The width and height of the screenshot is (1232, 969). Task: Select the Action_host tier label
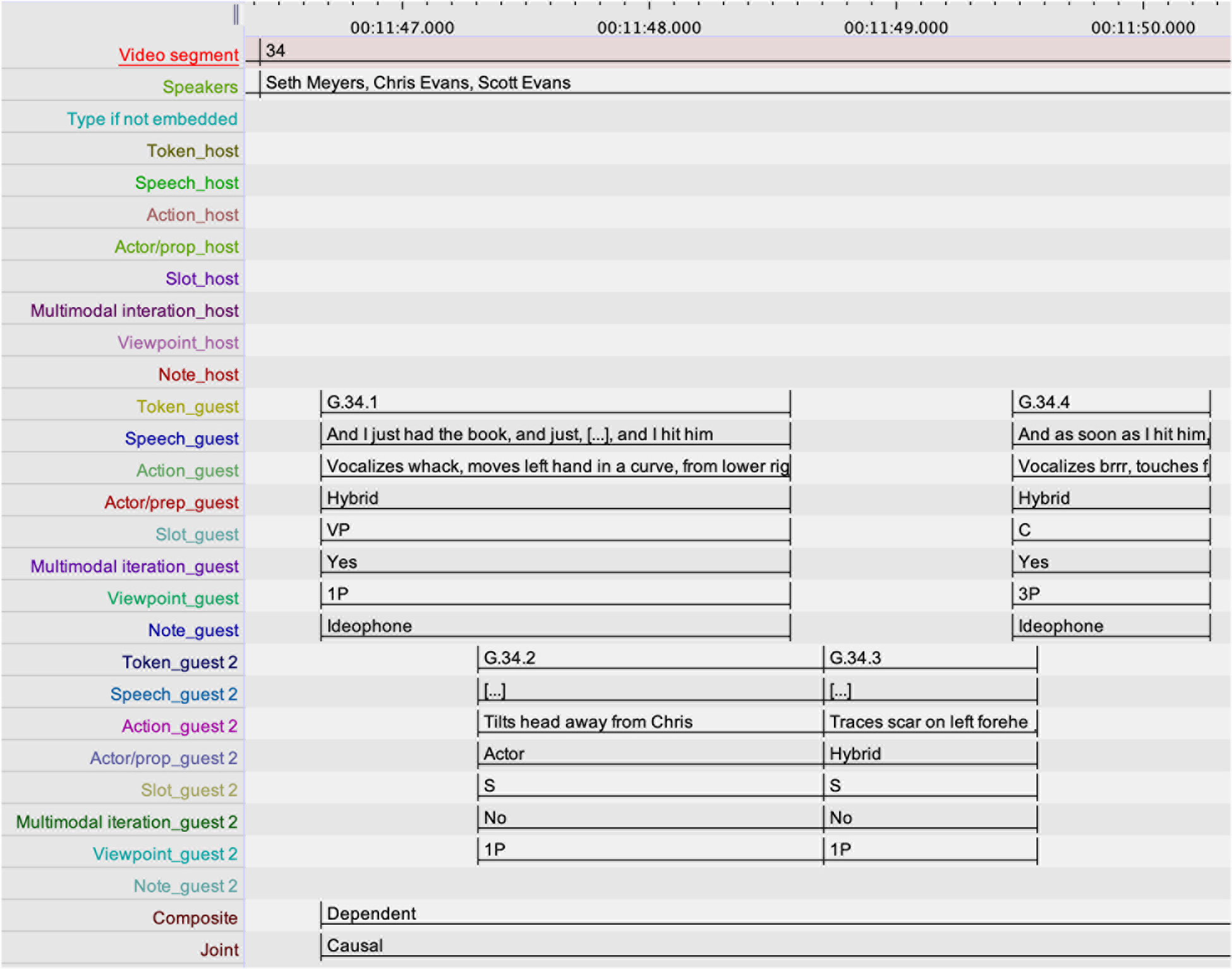(x=193, y=215)
